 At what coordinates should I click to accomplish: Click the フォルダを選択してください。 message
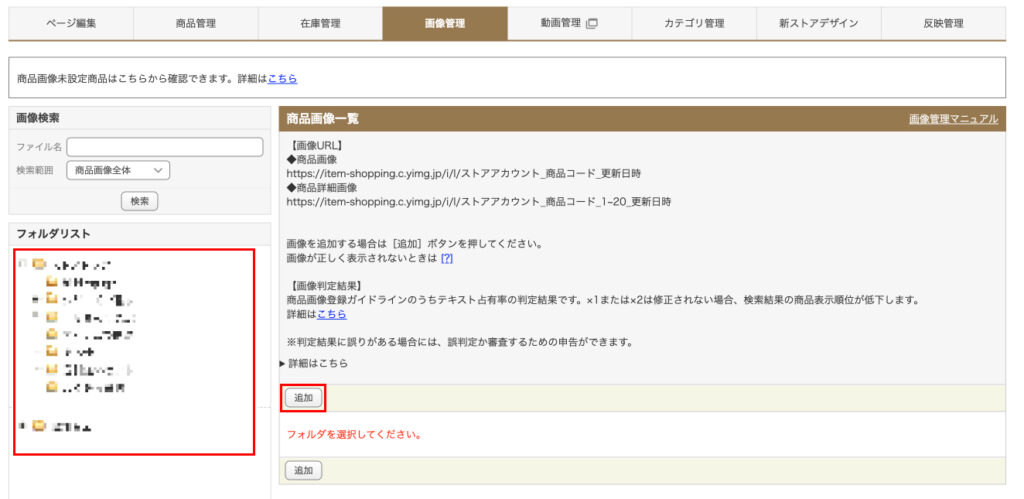point(353,434)
